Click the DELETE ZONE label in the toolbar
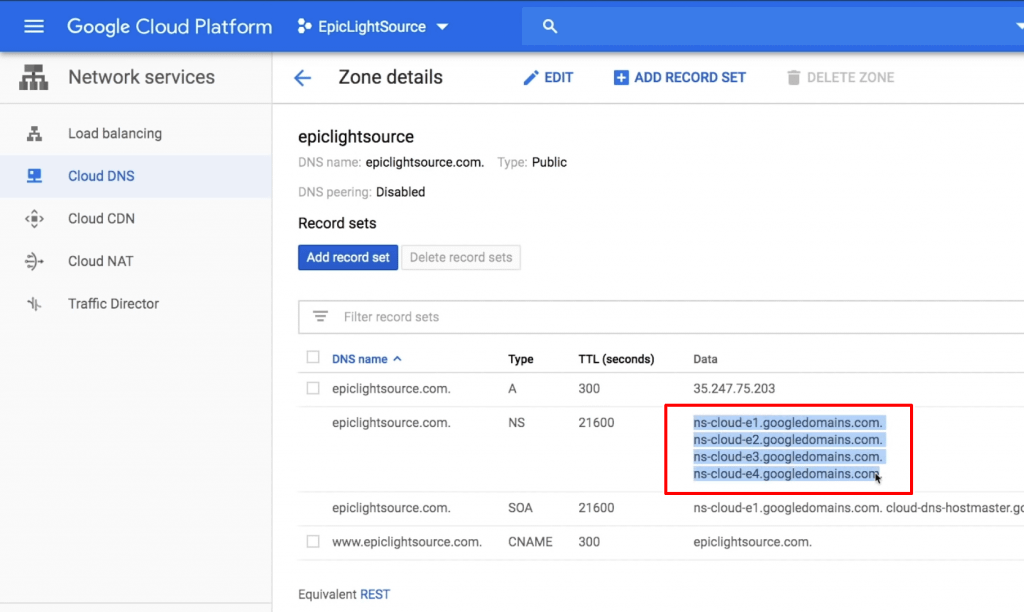 point(850,78)
